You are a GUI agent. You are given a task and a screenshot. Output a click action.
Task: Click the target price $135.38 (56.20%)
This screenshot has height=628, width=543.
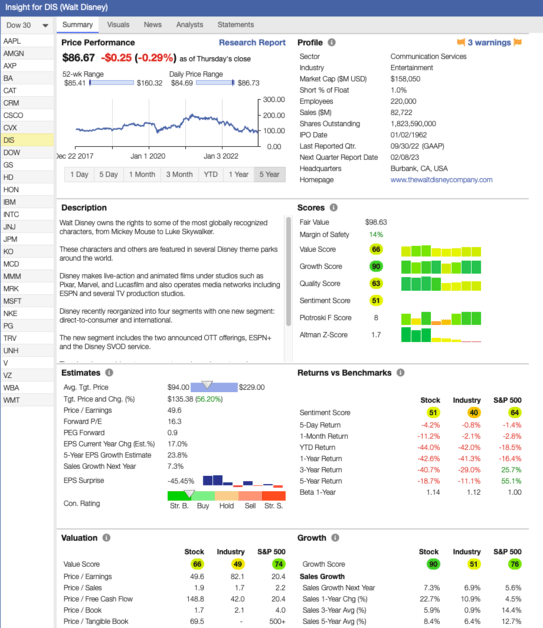[x=195, y=399]
